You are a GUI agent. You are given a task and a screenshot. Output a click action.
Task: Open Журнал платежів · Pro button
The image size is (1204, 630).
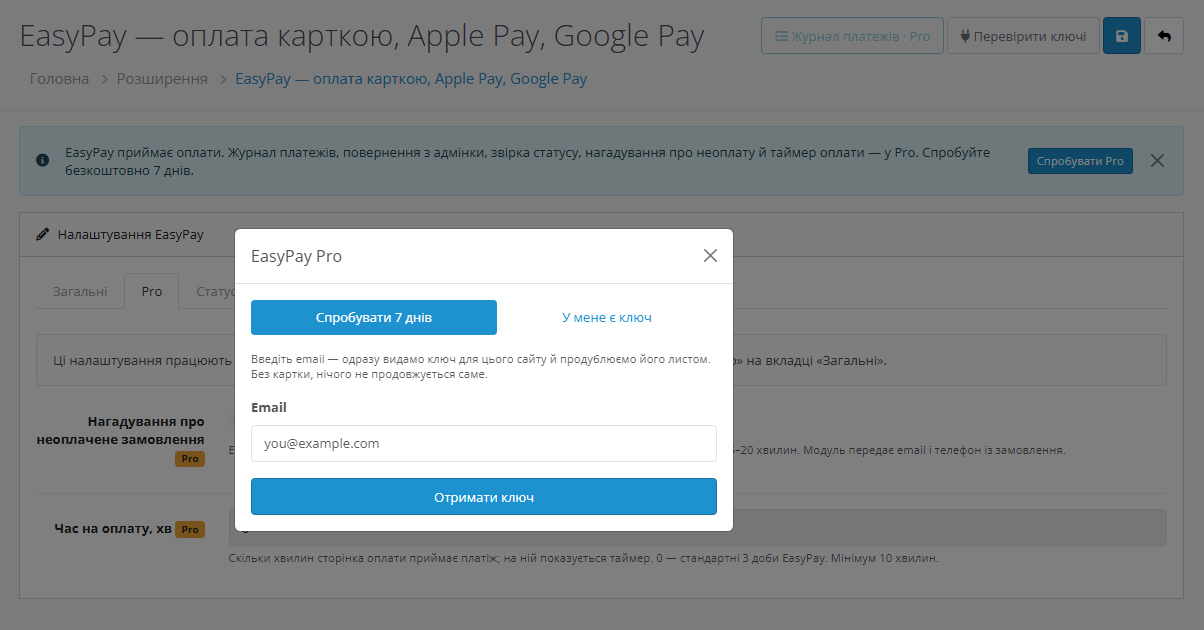[852, 36]
